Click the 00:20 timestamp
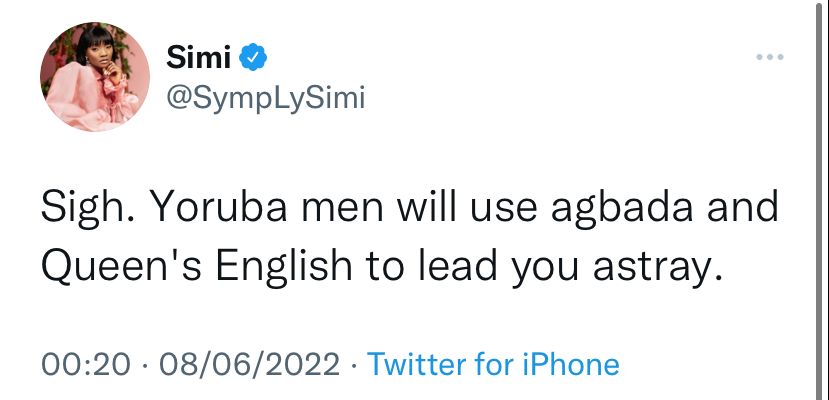The width and height of the screenshot is (829, 400). (x=86, y=364)
